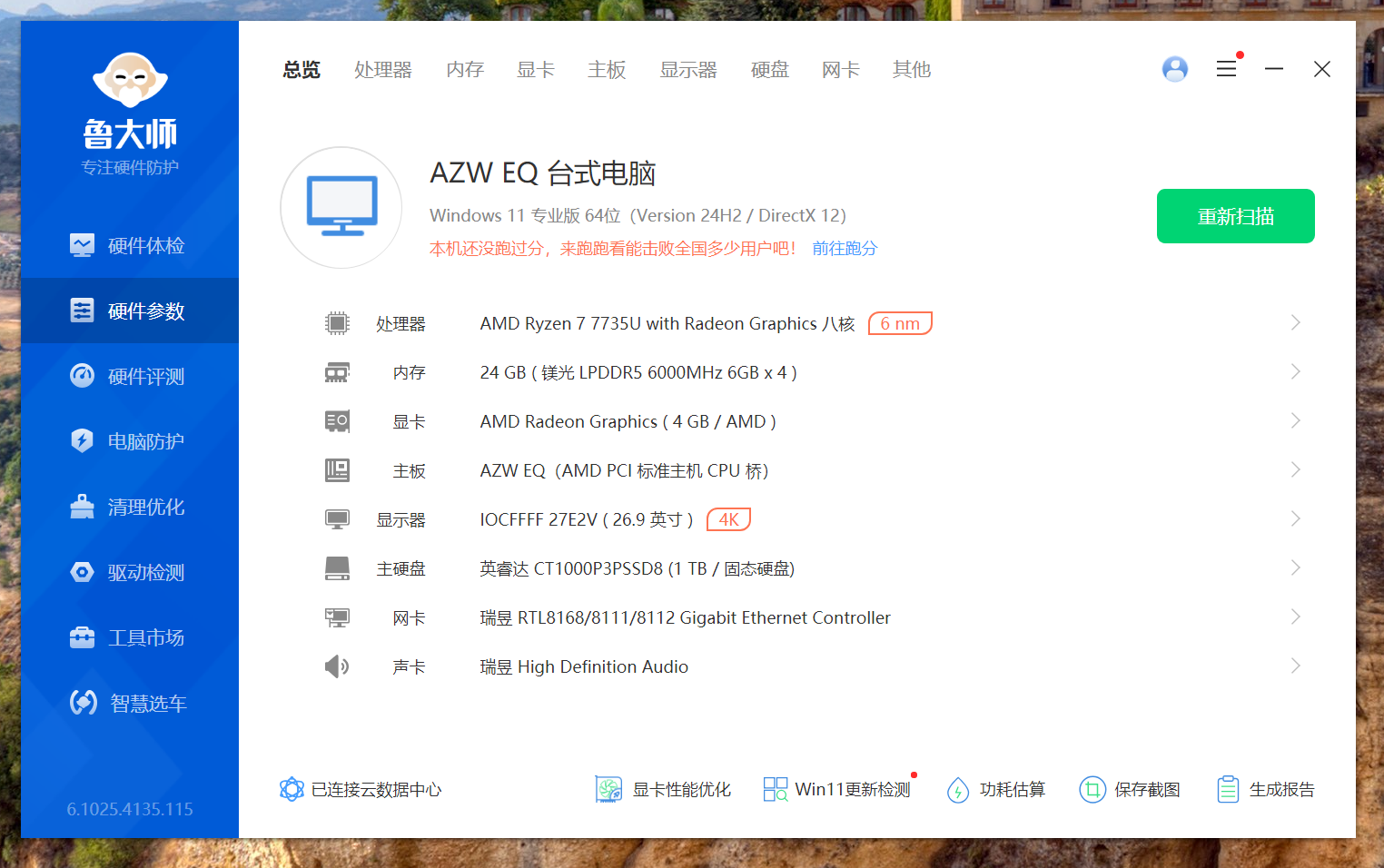Image resolution: width=1384 pixels, height=868 pixels.
Task: Switch to the 总览 tab
Action: (x=302, y=70)
